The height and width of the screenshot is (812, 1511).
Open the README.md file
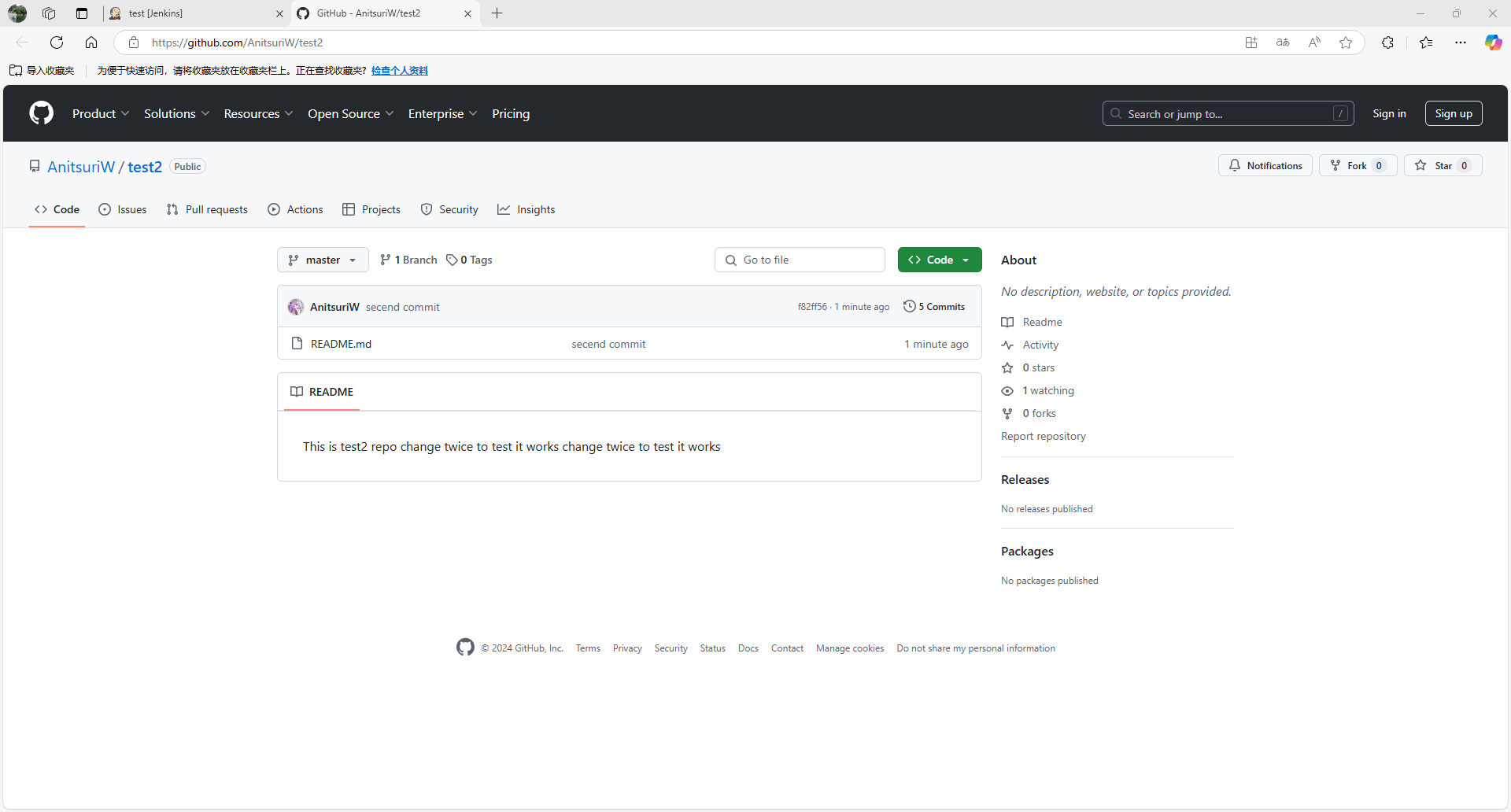(341, 345)
